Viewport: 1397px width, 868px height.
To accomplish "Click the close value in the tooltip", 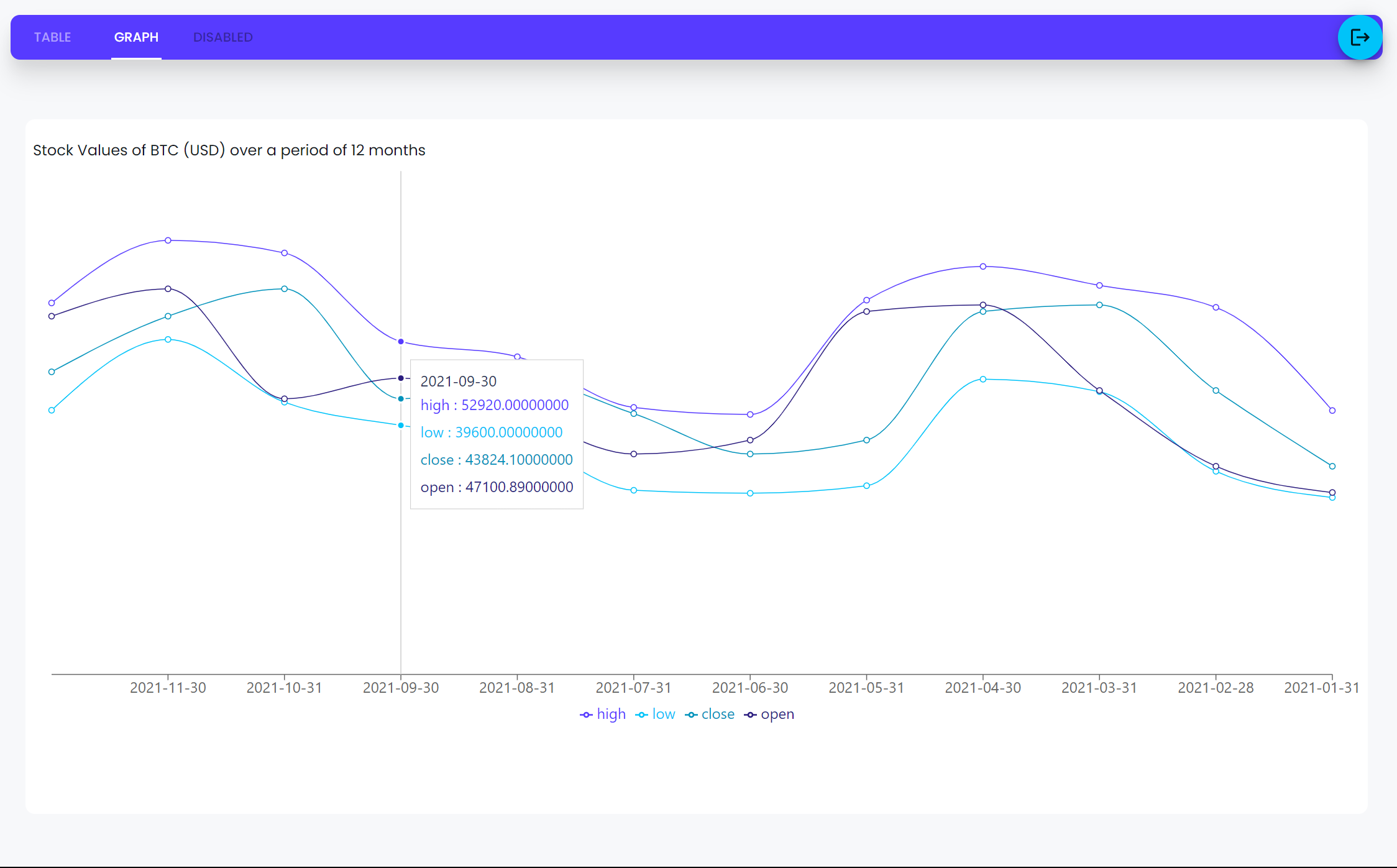I will click(x=496, y=460).
